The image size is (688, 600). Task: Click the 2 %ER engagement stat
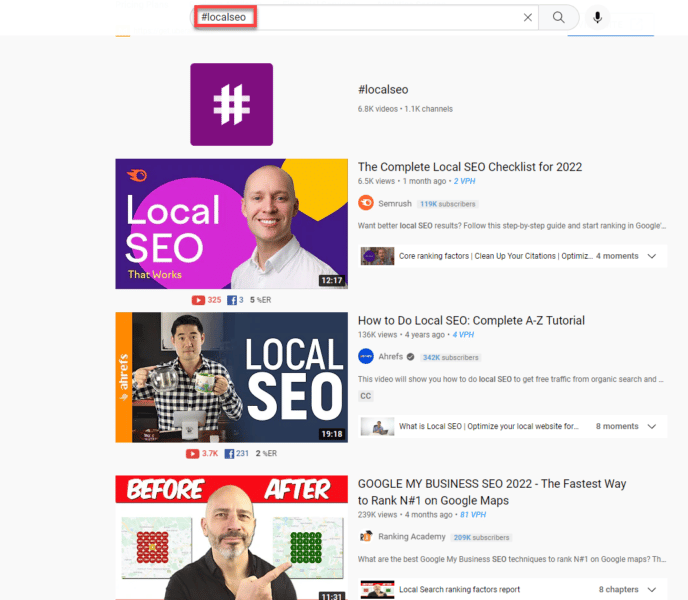(266, 453)
